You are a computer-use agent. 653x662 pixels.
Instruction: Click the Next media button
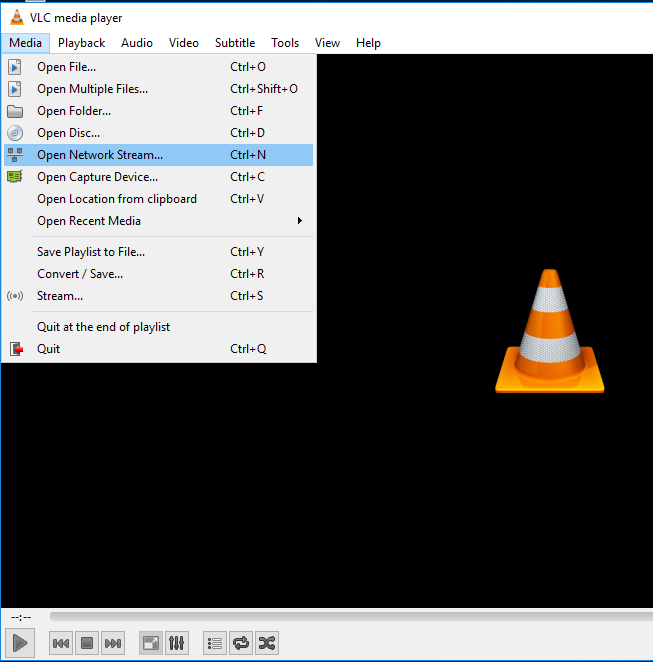113,643
